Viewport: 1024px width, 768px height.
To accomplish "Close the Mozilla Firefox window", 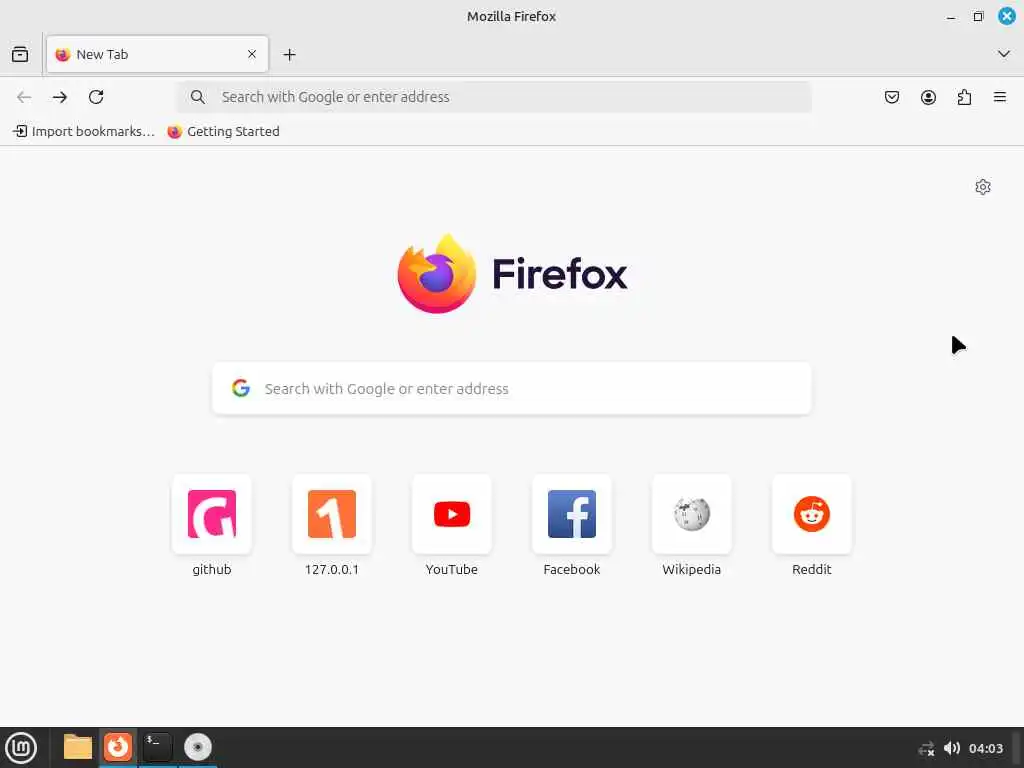I will point(1007,16).
